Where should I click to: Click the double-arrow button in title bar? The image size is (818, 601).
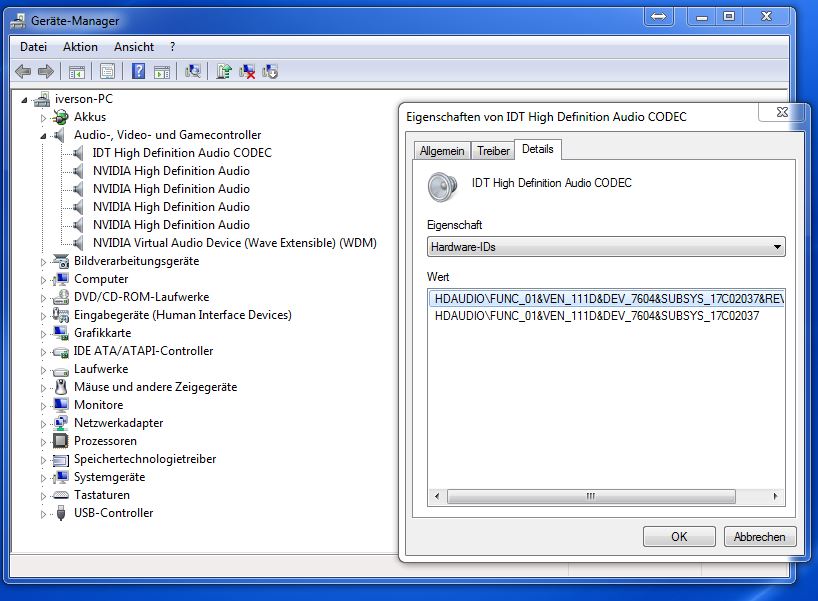[x=659, y=17]
